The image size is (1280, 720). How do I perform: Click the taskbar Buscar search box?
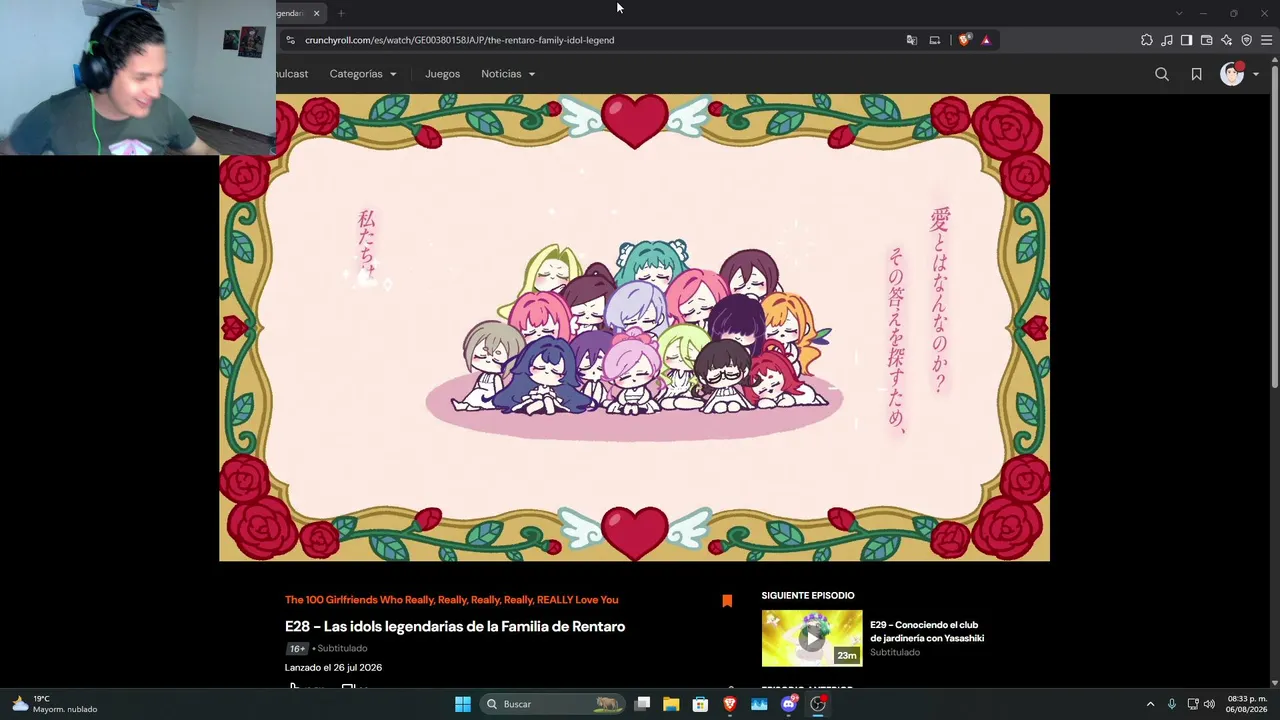[x=552, y=704]
